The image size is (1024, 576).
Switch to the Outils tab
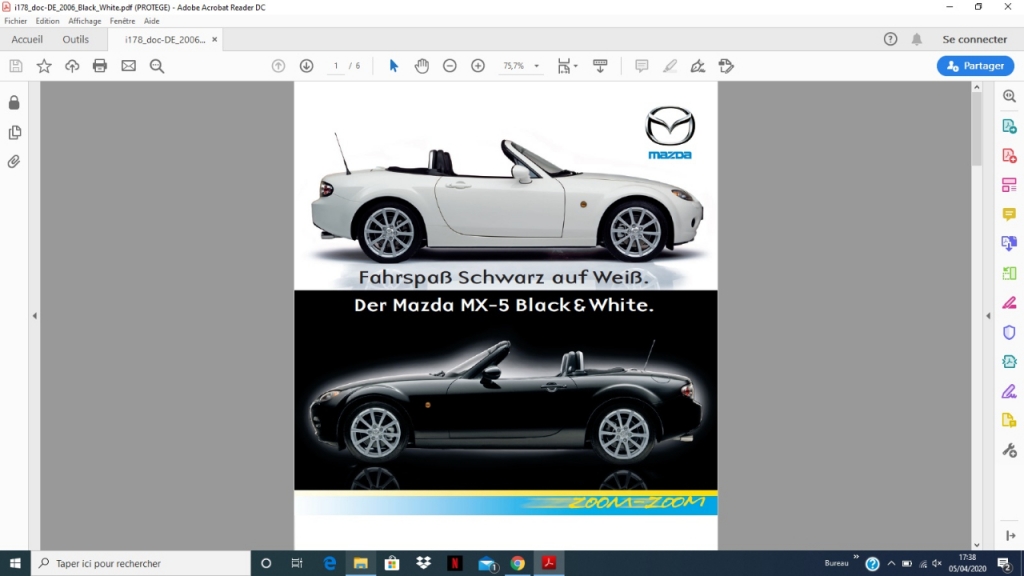76,39
